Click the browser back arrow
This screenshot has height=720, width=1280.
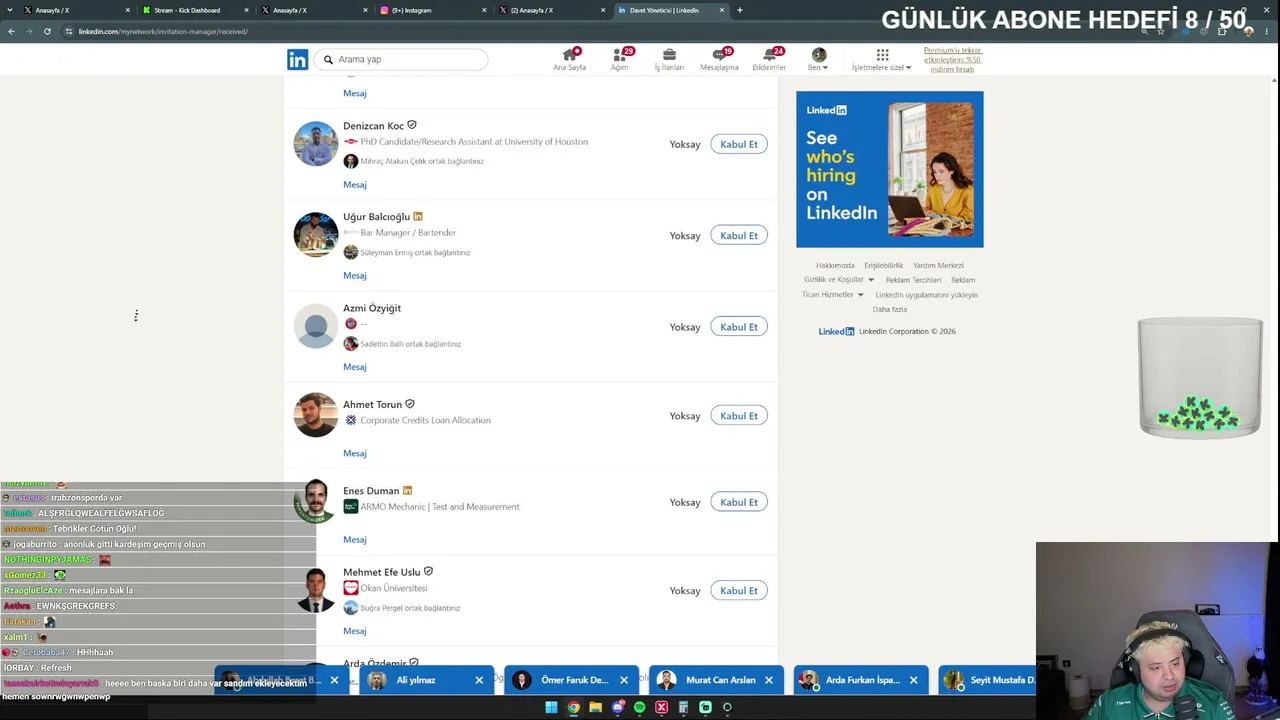point(11,31)
